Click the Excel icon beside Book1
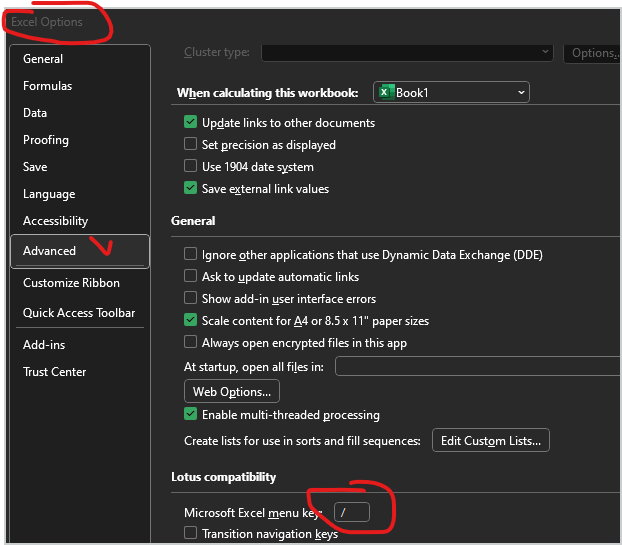The image size is (622, 545). (386, 92)
